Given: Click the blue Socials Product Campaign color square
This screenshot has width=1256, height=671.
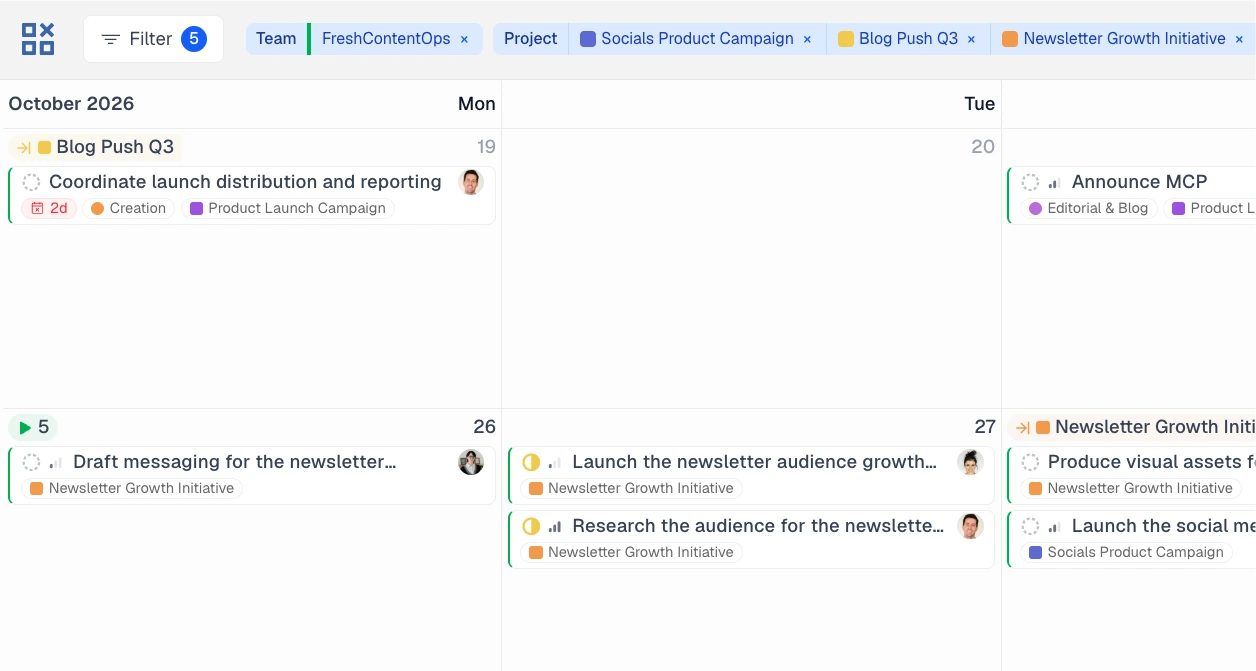Looking at the screenshot, I should tap(588, 39).
